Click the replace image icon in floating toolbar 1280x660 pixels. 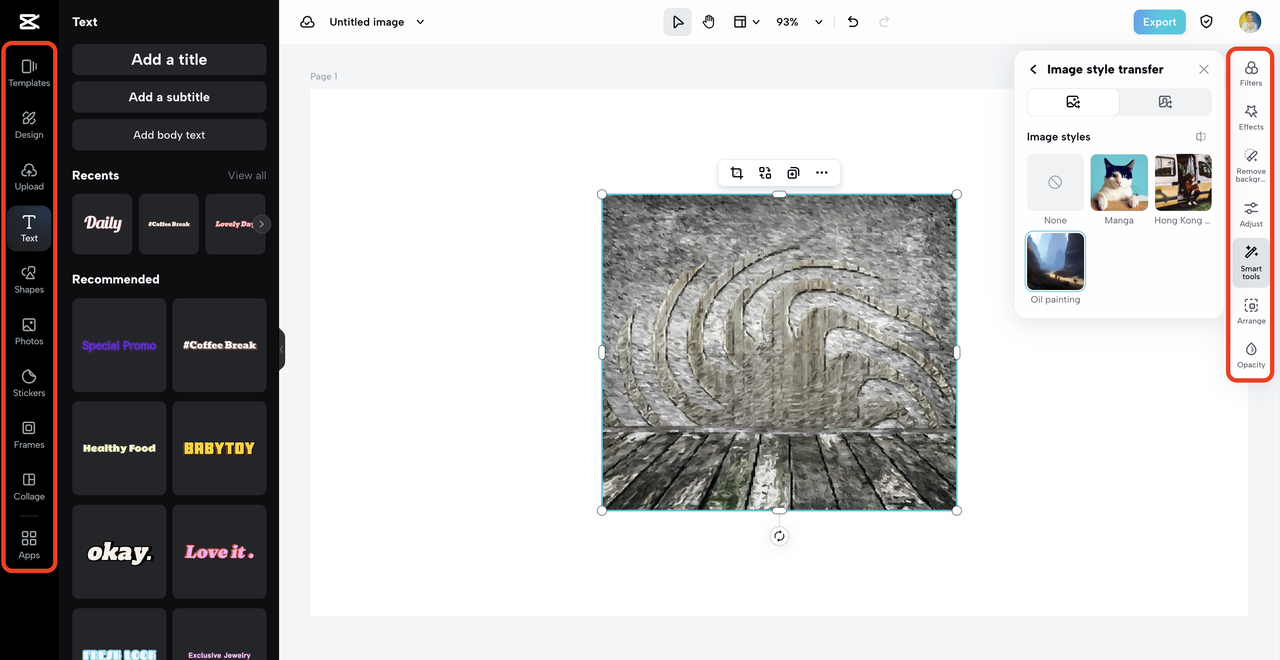point(765,173)
